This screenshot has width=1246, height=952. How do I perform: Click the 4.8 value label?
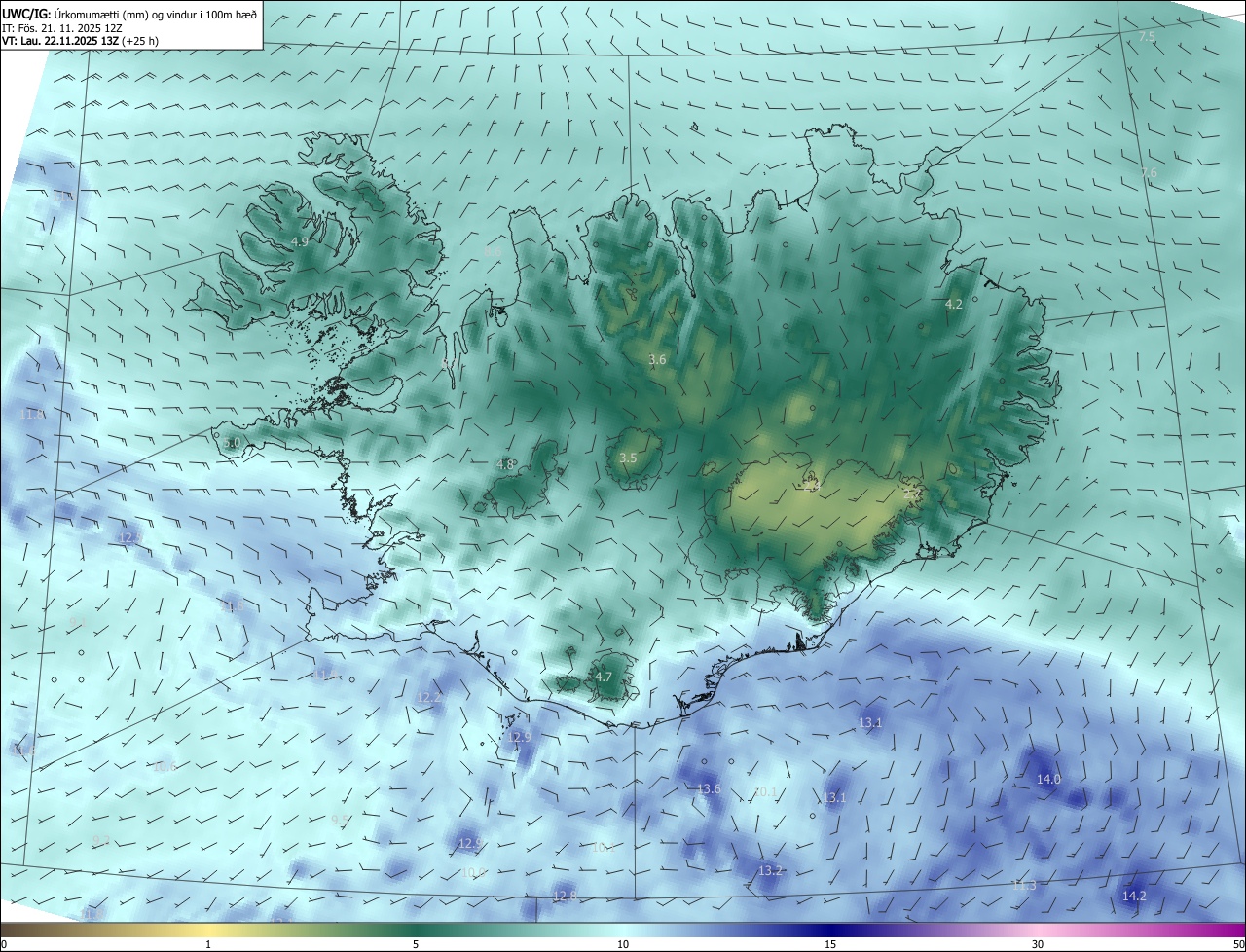pyautogui.click(x=505, y=464)
